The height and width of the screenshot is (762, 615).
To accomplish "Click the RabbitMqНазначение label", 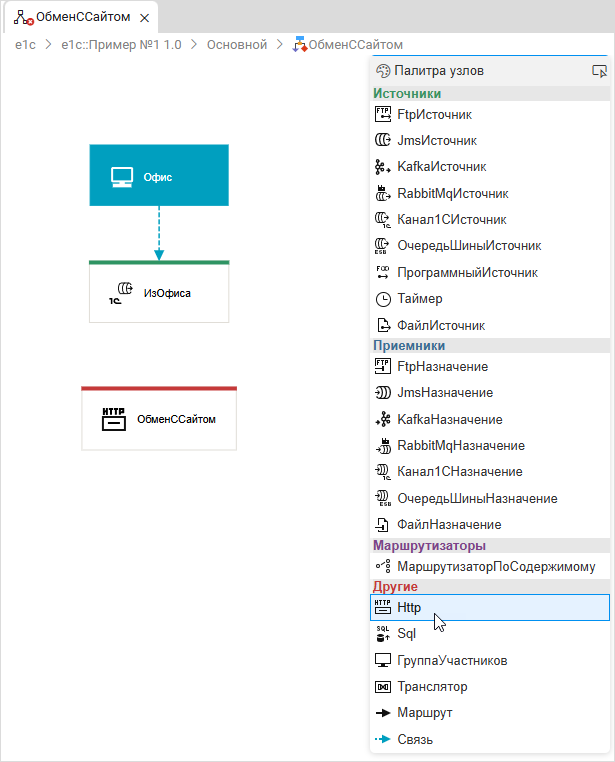I will pyautogui.click(x=461, y=445).
